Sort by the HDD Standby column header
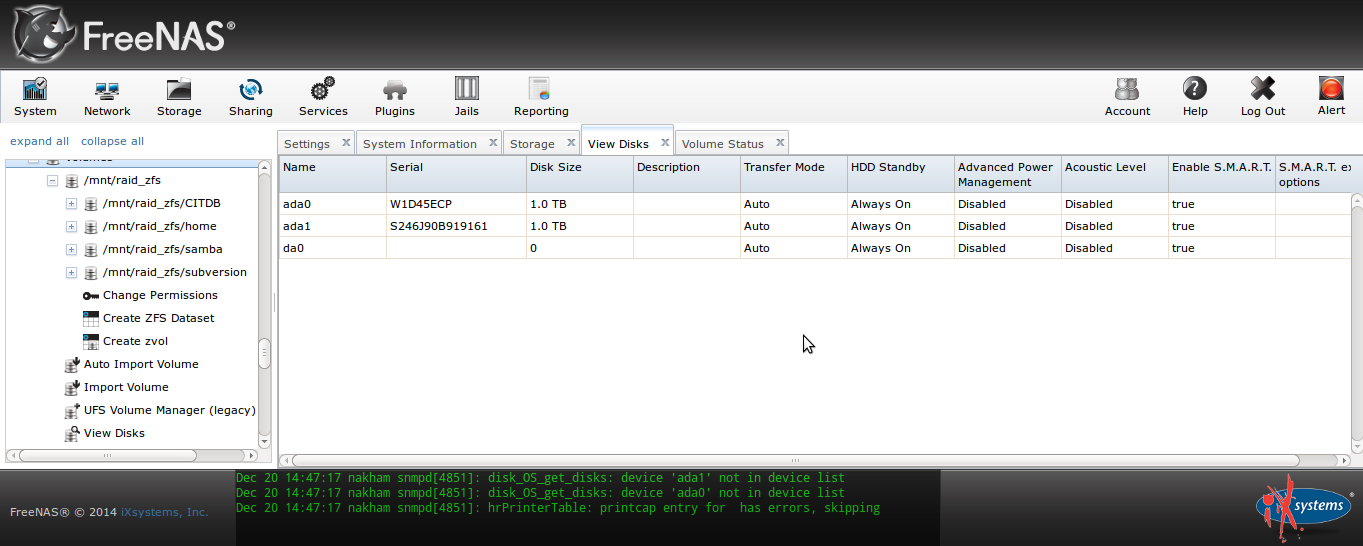Screen dimensions: 1363x546 coord(900,174)
